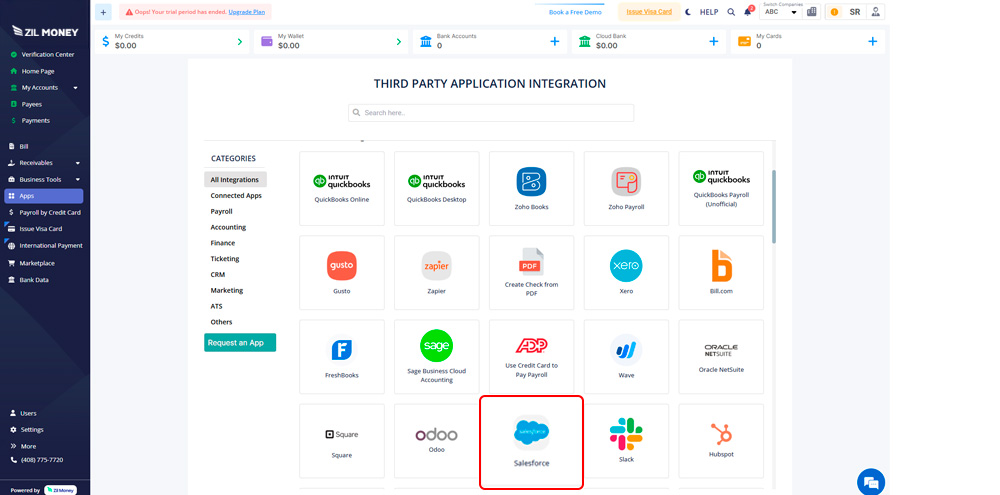
Task: Open Verification Center in sidebar
Action: tap(44, 54)
